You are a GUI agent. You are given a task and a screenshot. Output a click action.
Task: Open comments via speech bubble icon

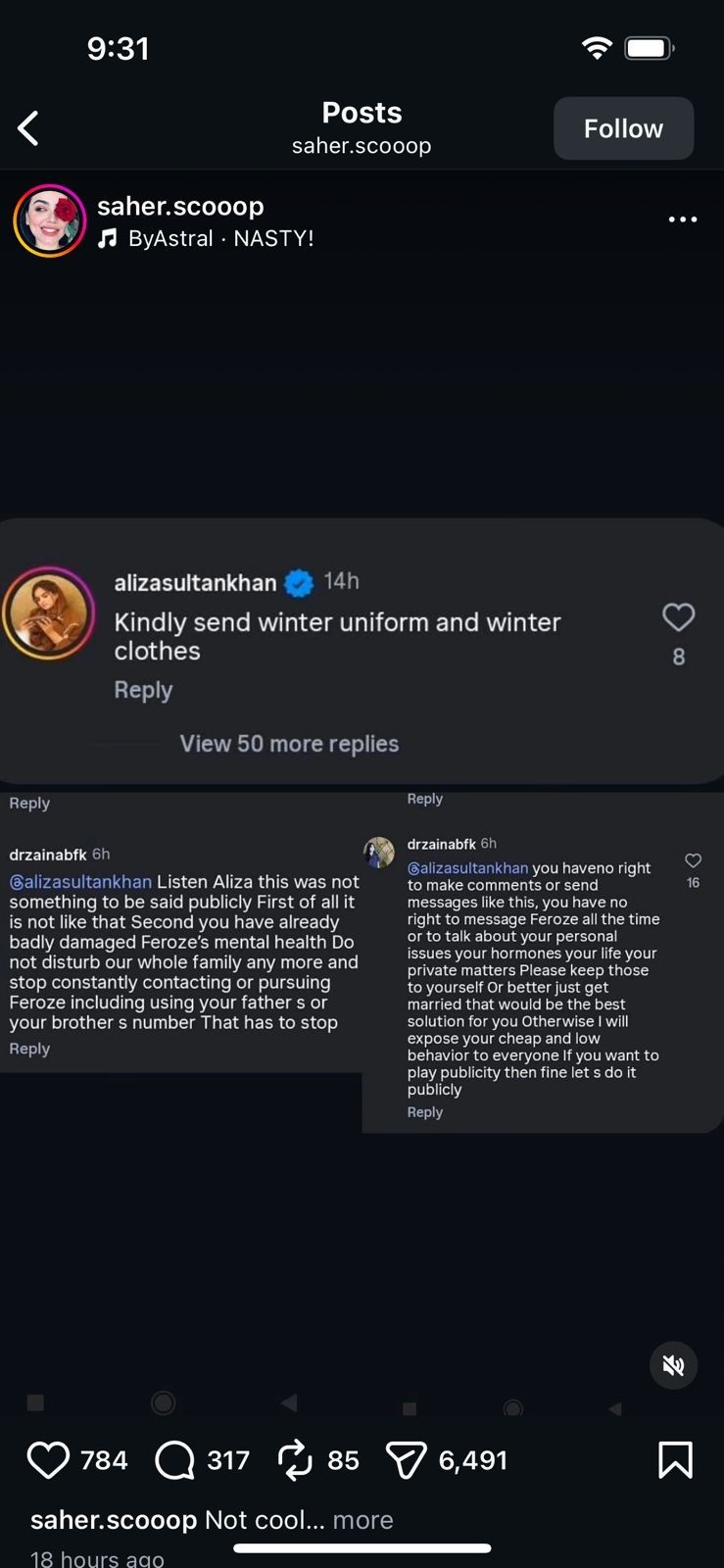click(175, 1459)
